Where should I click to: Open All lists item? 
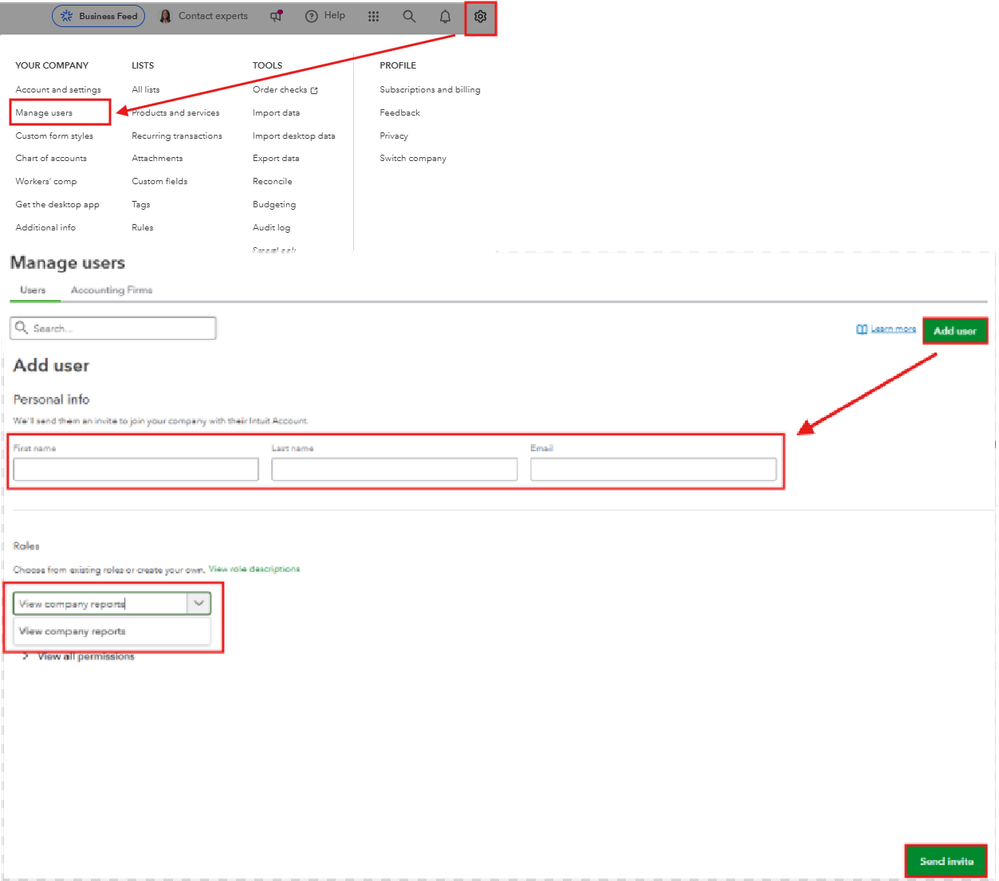(145, 90)
